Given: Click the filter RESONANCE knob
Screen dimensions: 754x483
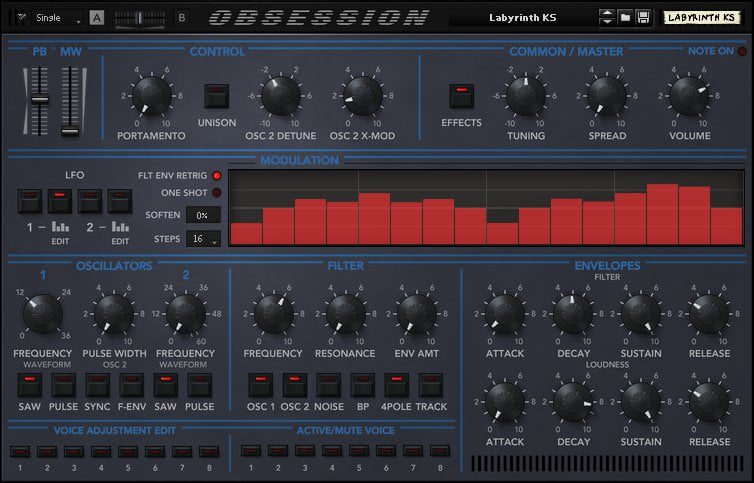Looking at the screenshot, I should pos(345,314).
